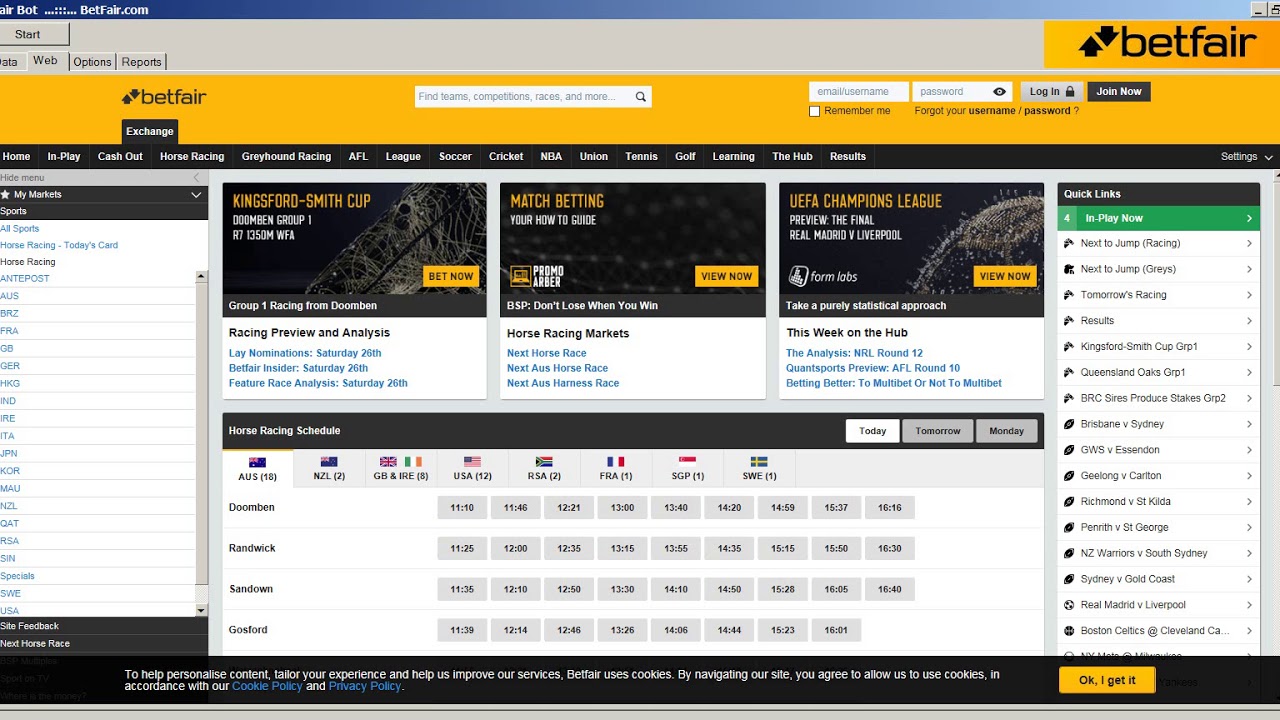Click Sandown 14:10 race time
The image size is (1280, 720).
point(676,590)
